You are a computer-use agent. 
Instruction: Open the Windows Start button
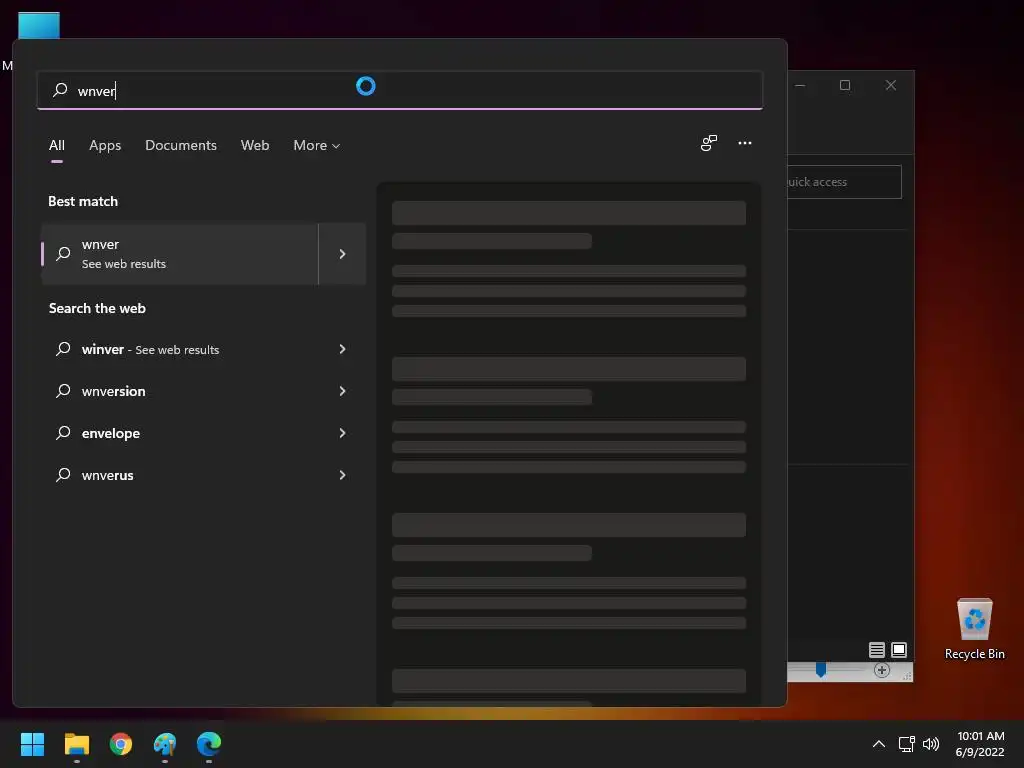click(x=33, y=744)
